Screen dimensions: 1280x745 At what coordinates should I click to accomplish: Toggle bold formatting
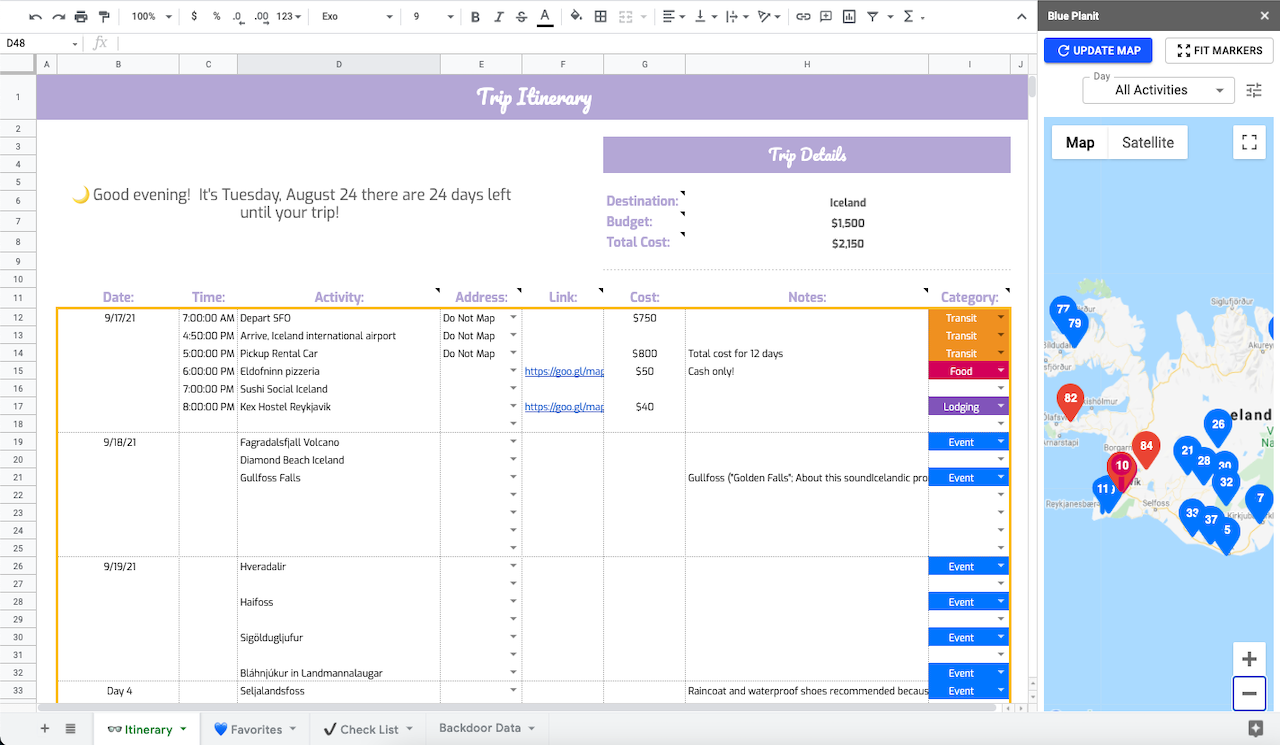tap(475, 17)
